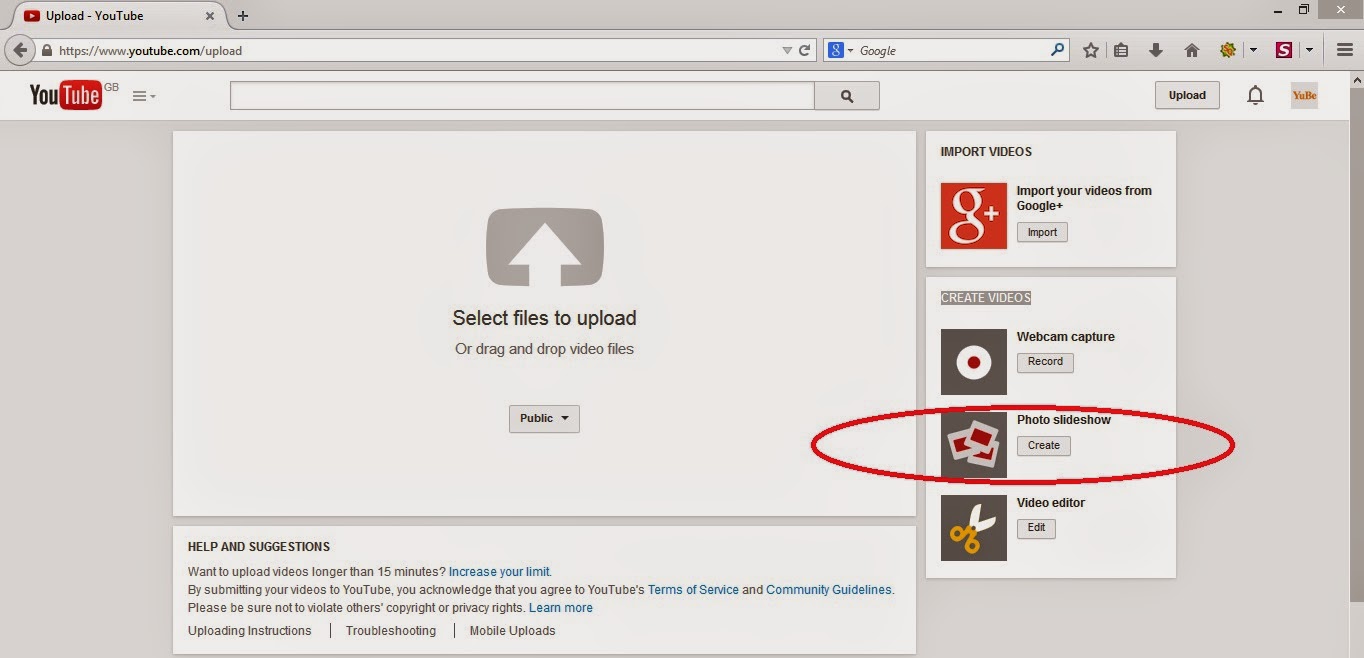Screen dimensions: 1364x658
Task: Open the YuBe account avatar
Action: [1304, 95]
